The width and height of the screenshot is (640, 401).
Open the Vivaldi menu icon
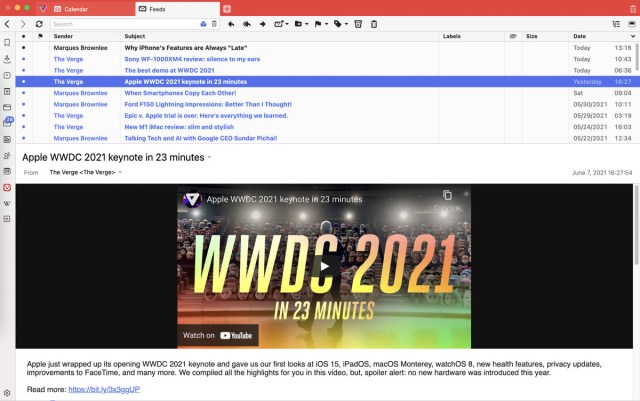43,9
